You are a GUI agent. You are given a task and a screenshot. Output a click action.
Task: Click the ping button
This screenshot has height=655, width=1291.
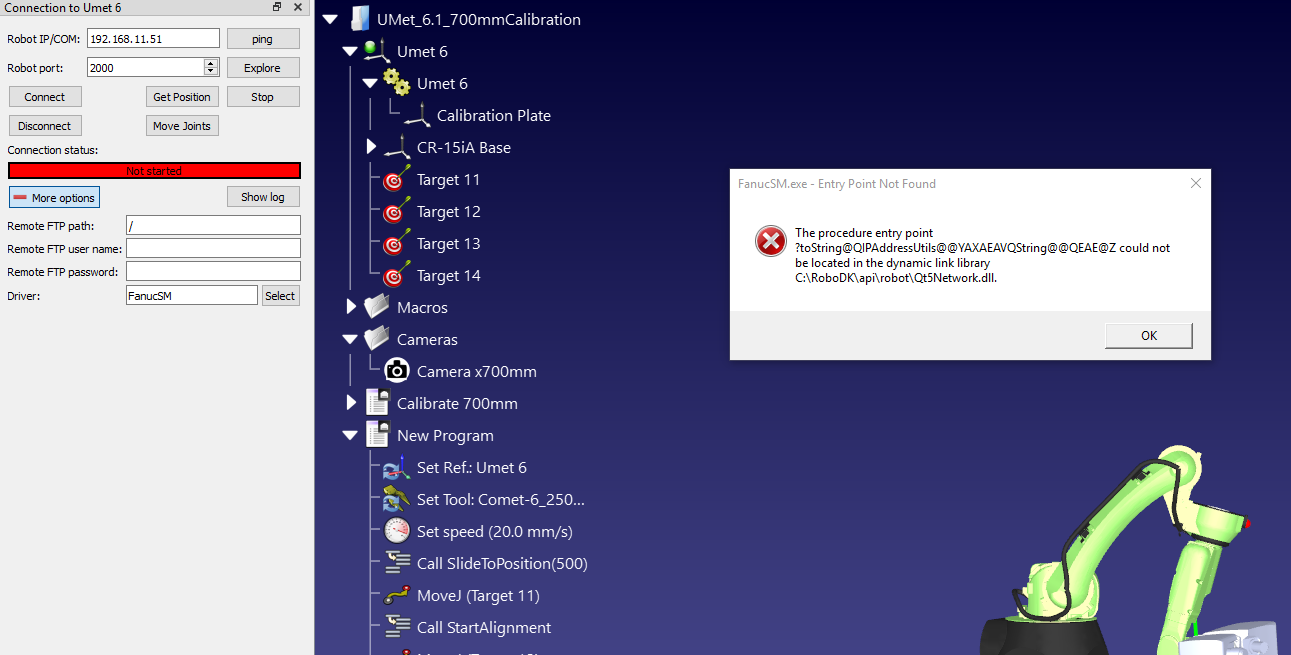coord(262,39)
